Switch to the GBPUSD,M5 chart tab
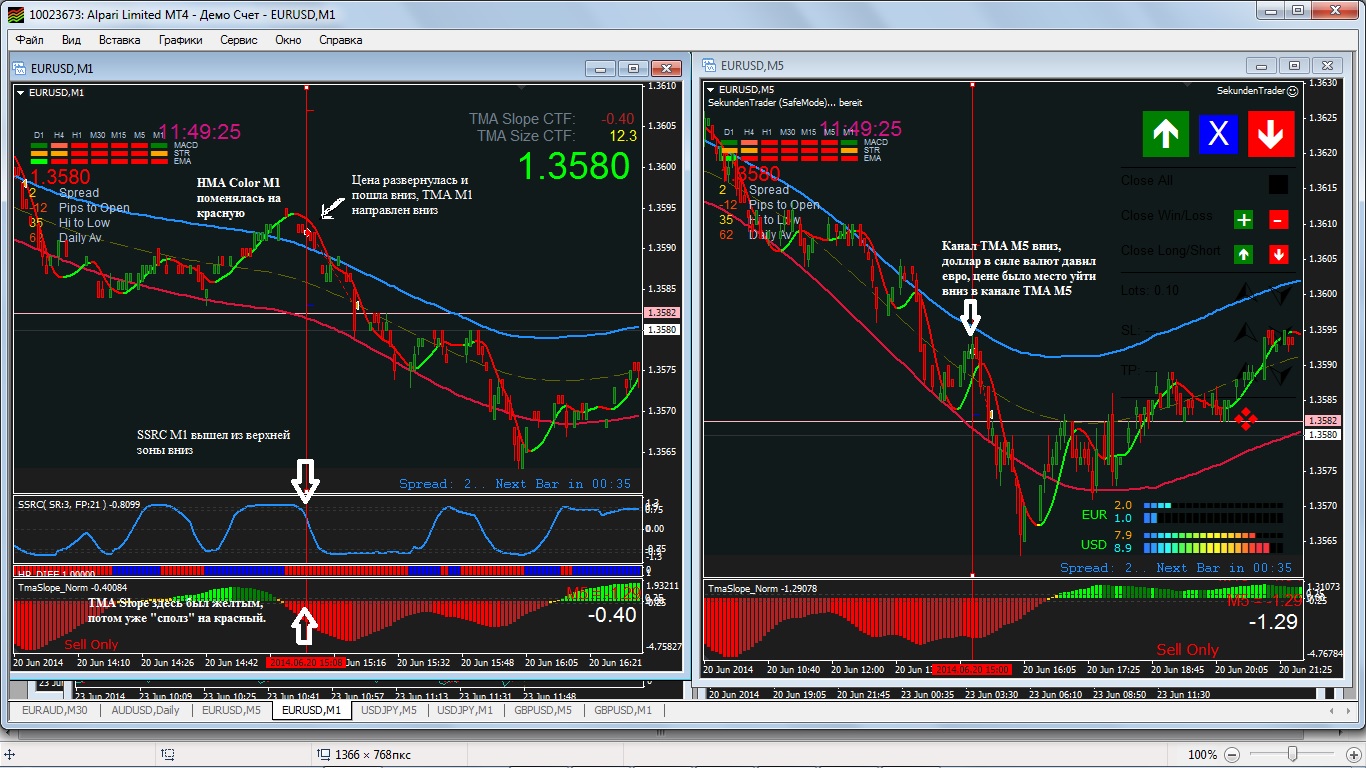Viewport: 1366px width, 768px height. pos(543,710)
